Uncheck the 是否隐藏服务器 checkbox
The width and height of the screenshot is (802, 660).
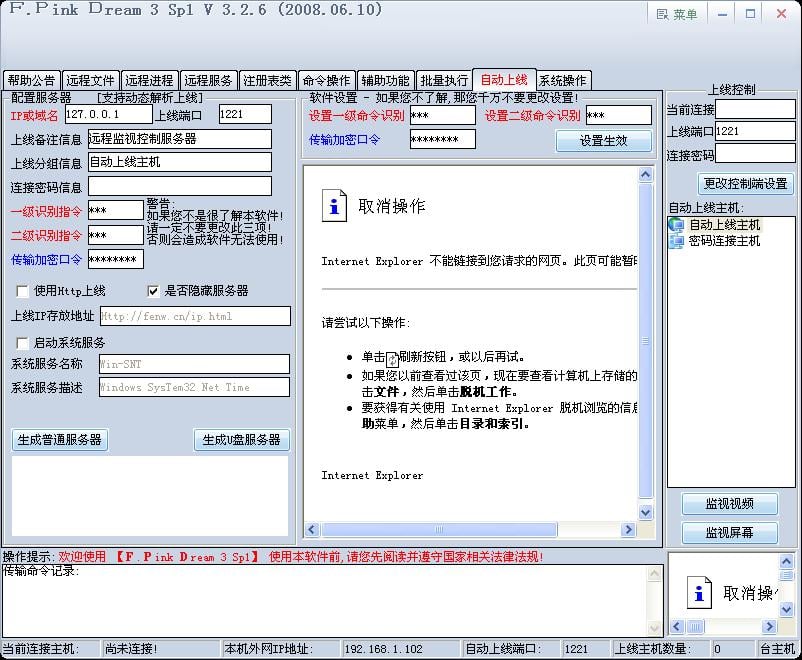pyautogui.click(x=153, y=291)
